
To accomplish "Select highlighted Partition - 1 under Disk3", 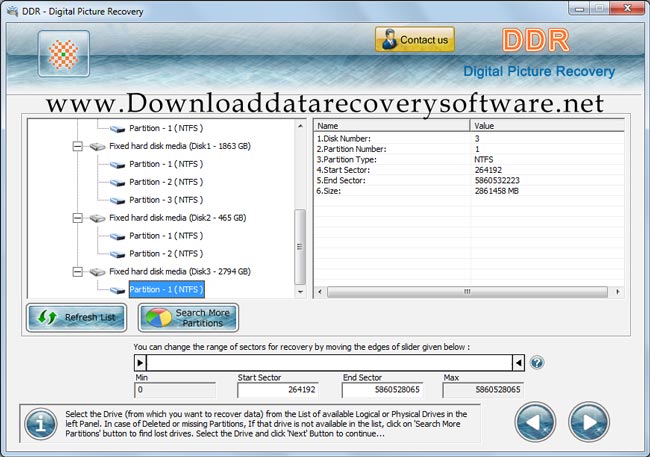I will tap(167, 289).
